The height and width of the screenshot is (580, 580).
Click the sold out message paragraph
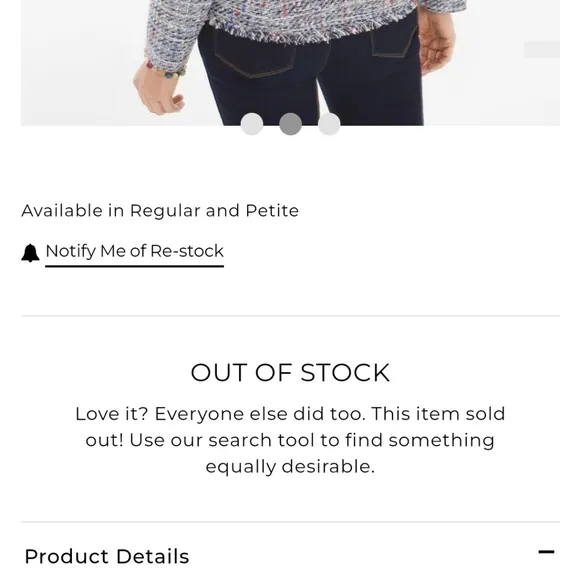(x=290, y=440)
